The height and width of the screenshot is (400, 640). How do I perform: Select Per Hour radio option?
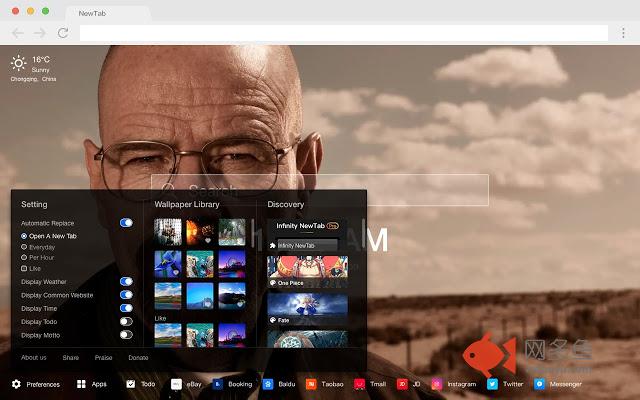[24, 258]
